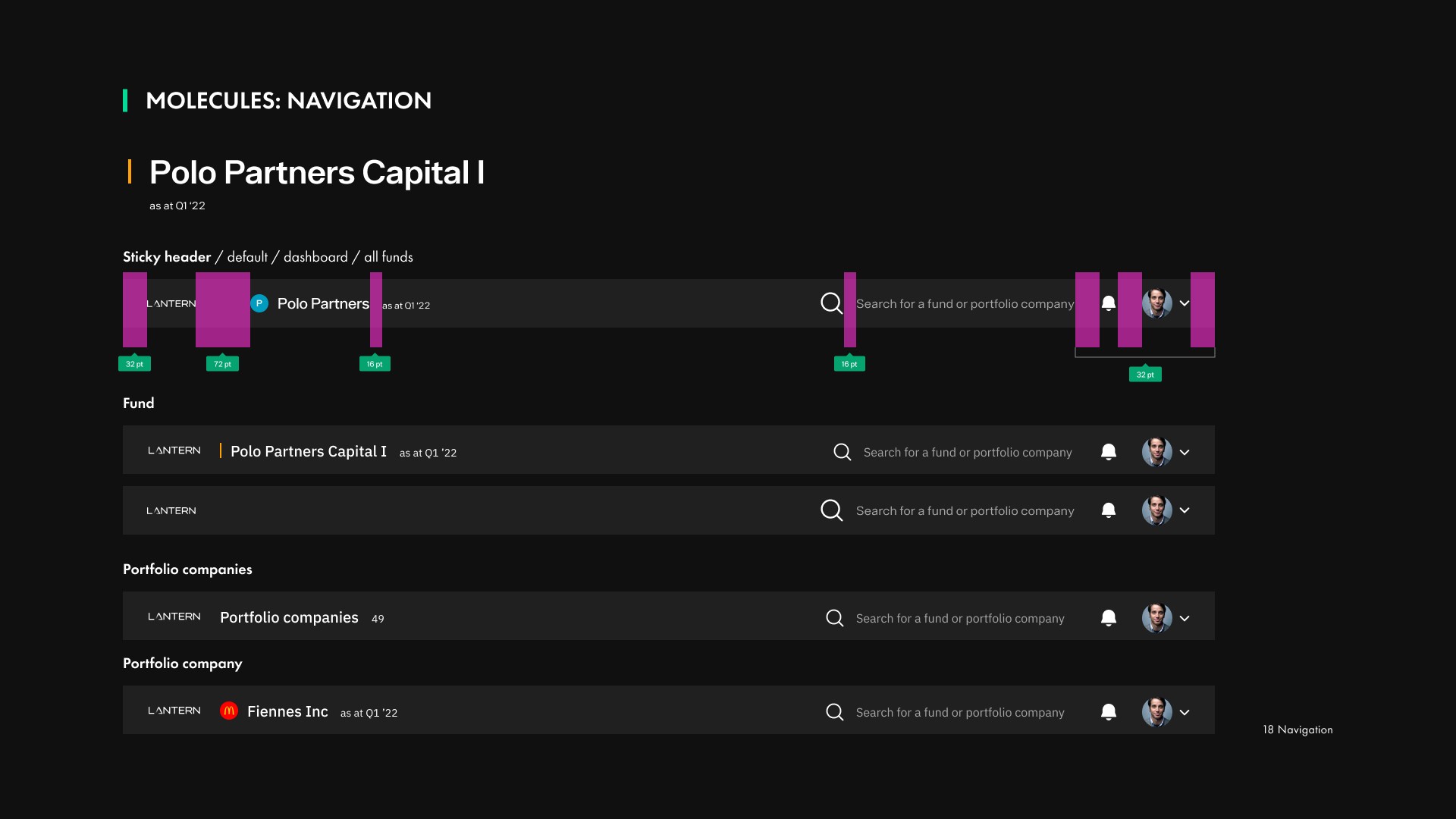The width and height of the screenshot is (1456, 819).
Task: Click the Polo Partners Capital I fund title
Action: point(308,452)
